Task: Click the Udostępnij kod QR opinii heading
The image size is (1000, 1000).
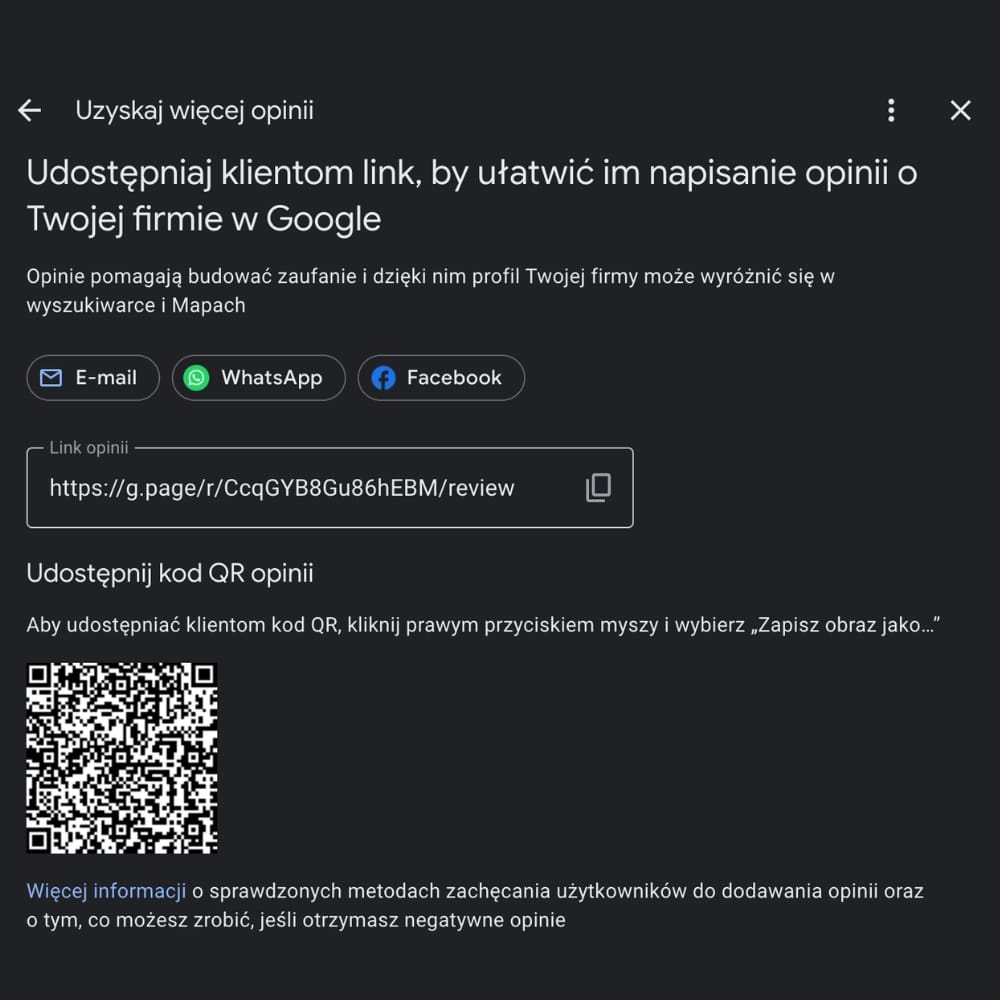Action: tap(170, 573)
